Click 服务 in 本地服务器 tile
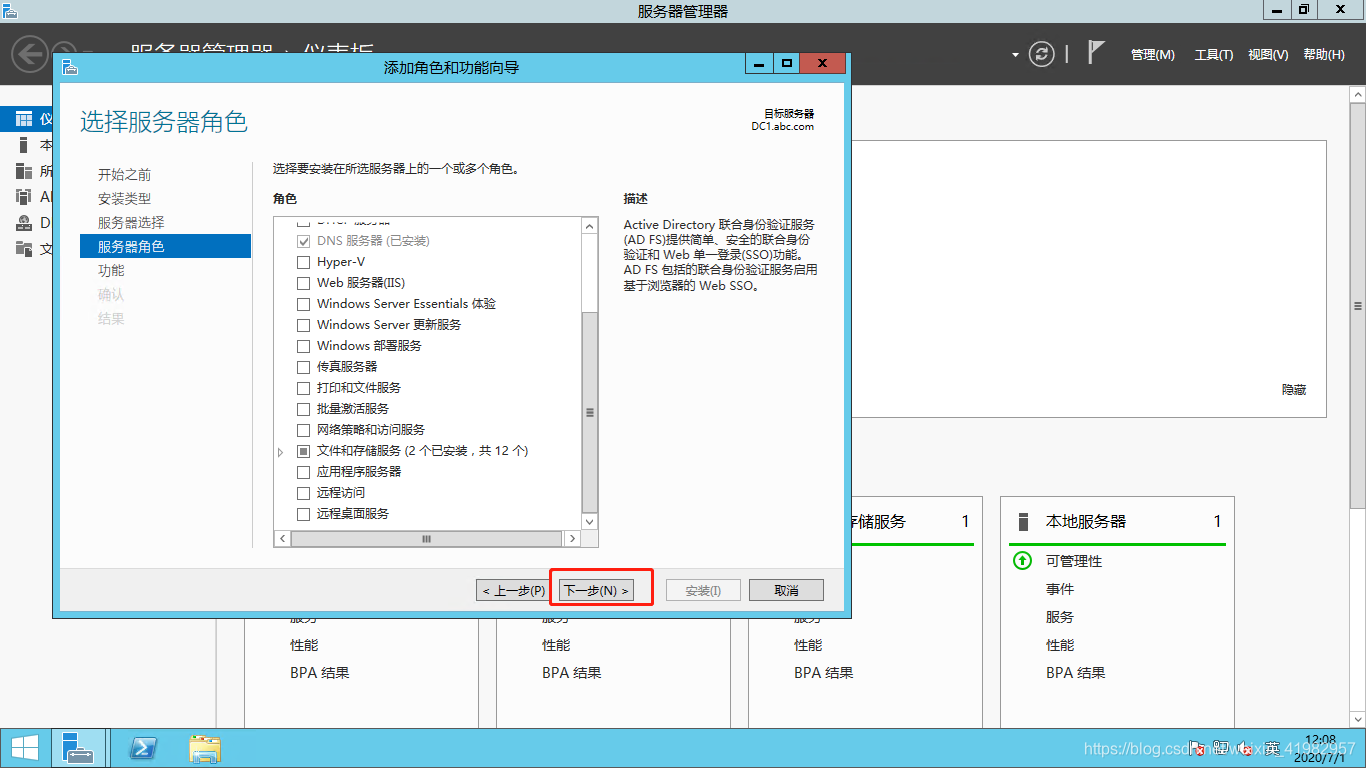This screenshot has width=1366, height=768. coord(1060,618)
